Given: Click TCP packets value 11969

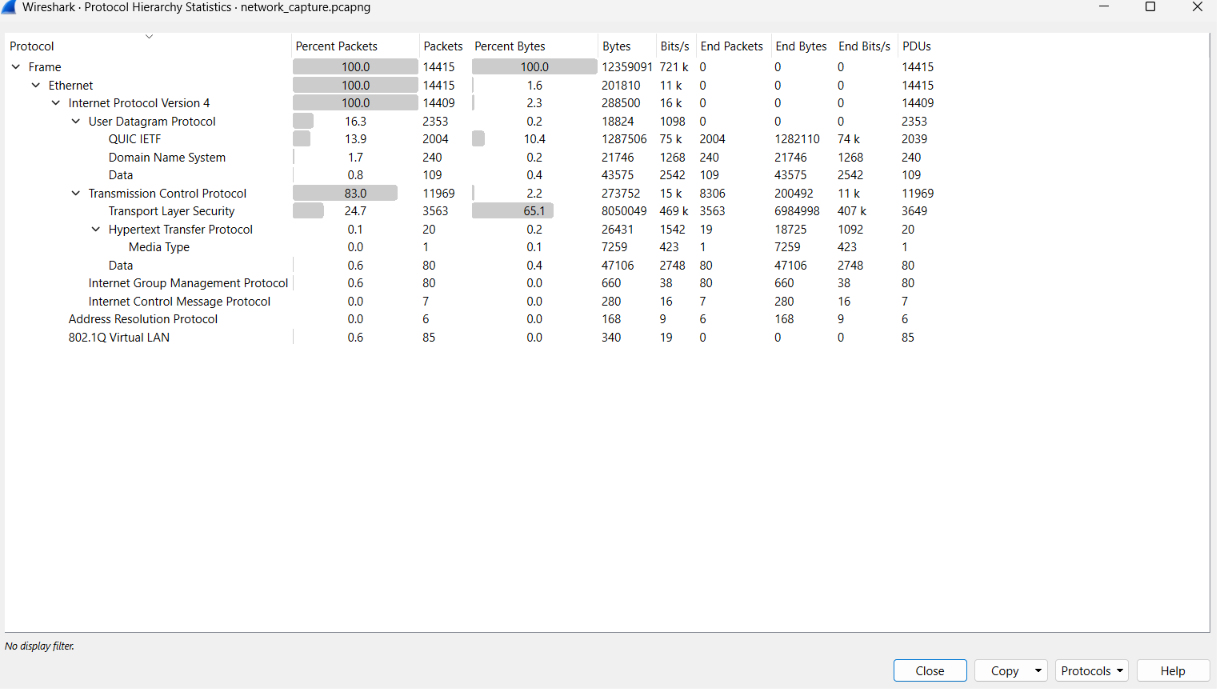Looking at the screenshot, I should click(439, 193).
